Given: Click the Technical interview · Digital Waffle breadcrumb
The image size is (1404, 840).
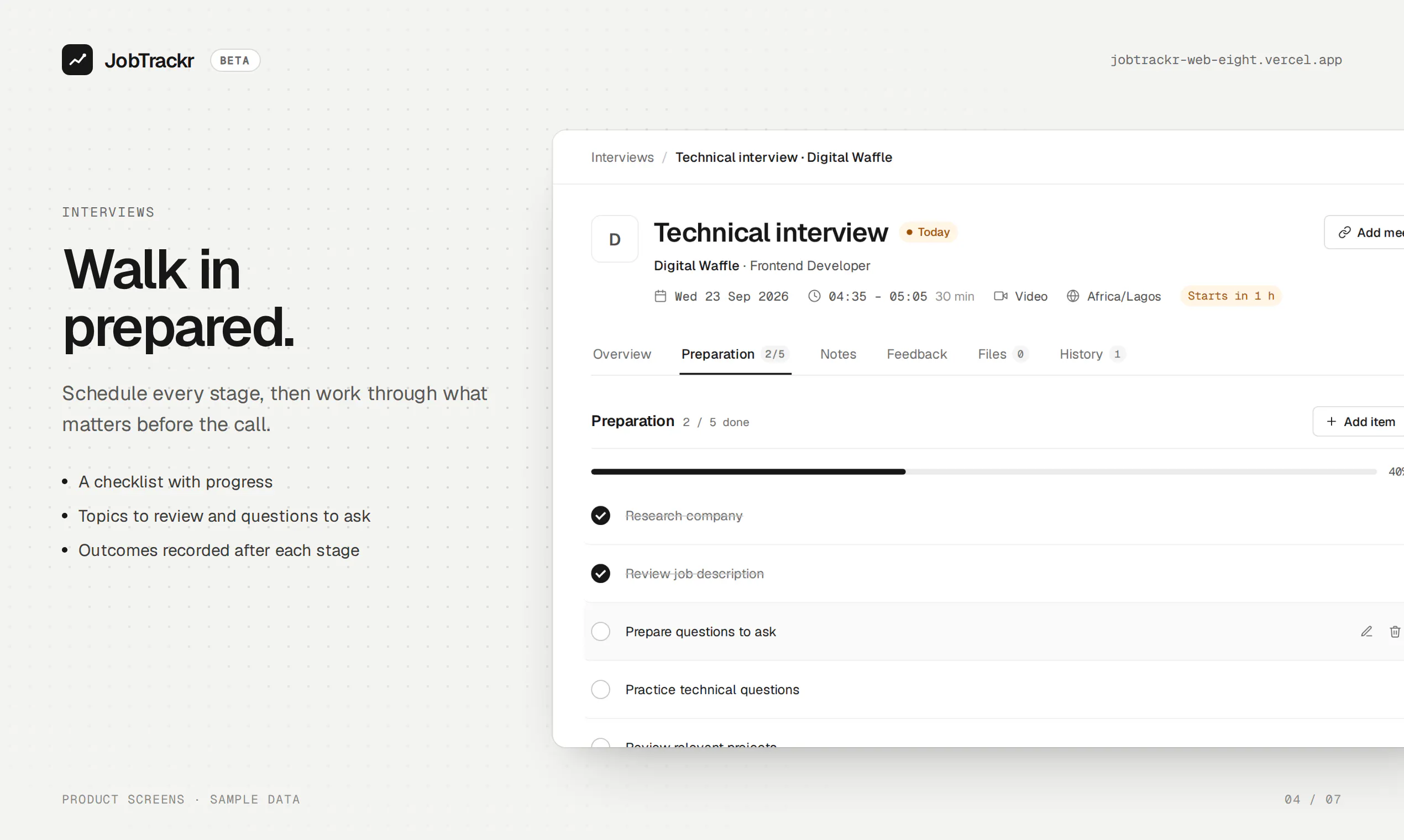Looking at the screenshot, I should coord(783,158).
